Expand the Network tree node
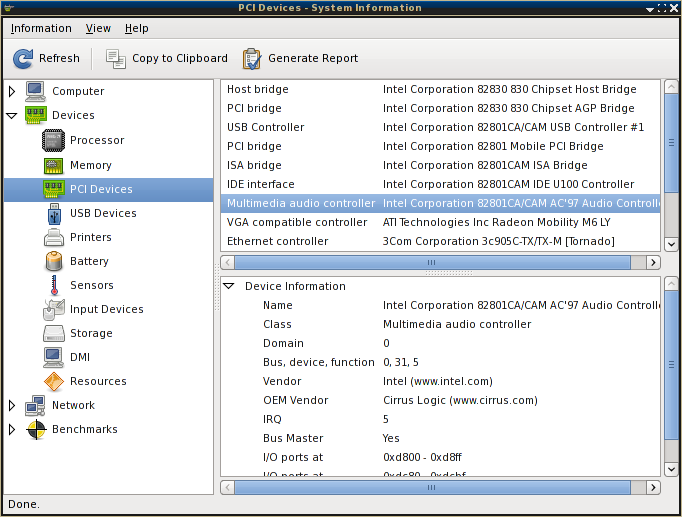 [12, 405]
